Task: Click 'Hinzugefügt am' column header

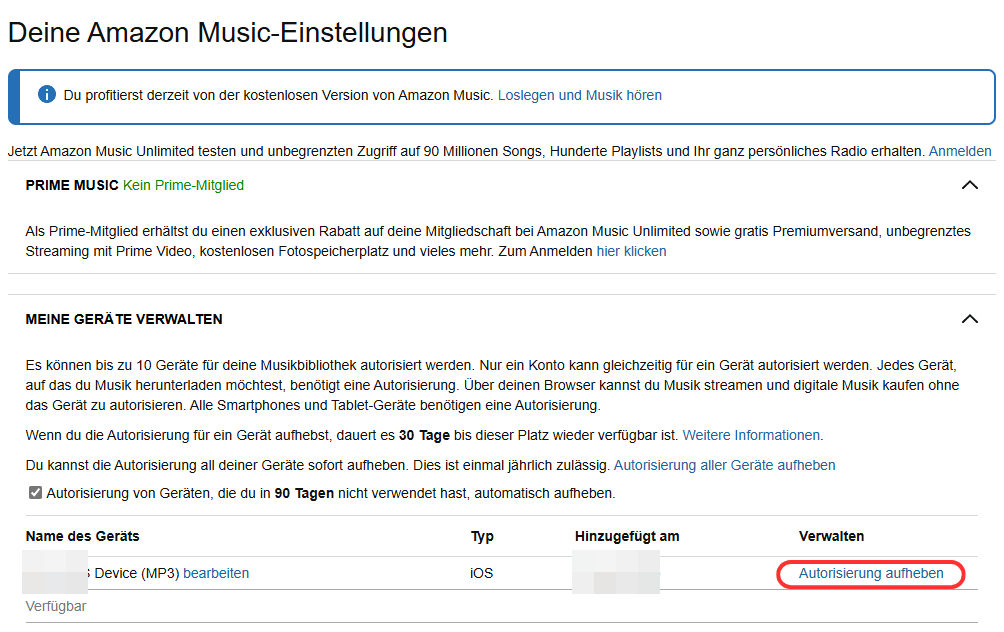Action: tap(627, 537)
